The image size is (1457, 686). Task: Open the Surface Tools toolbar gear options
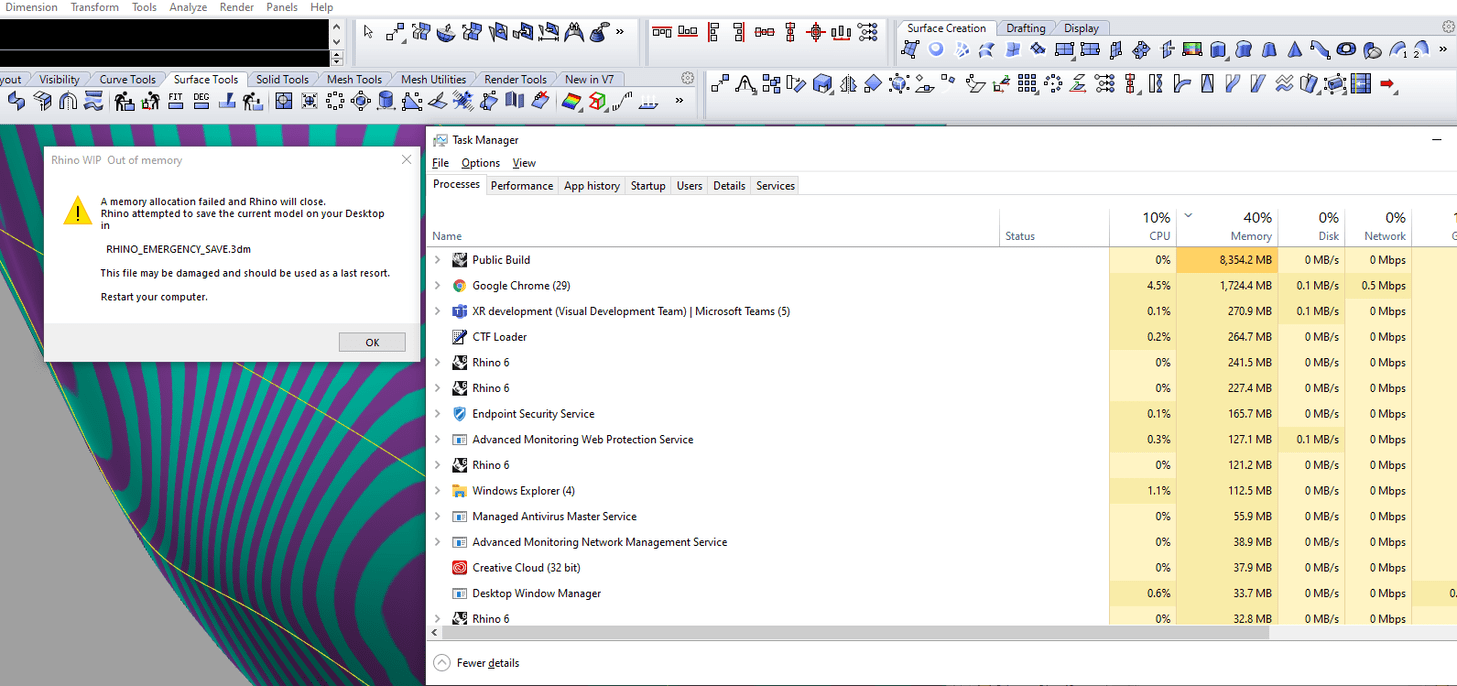tap(687, 78)
